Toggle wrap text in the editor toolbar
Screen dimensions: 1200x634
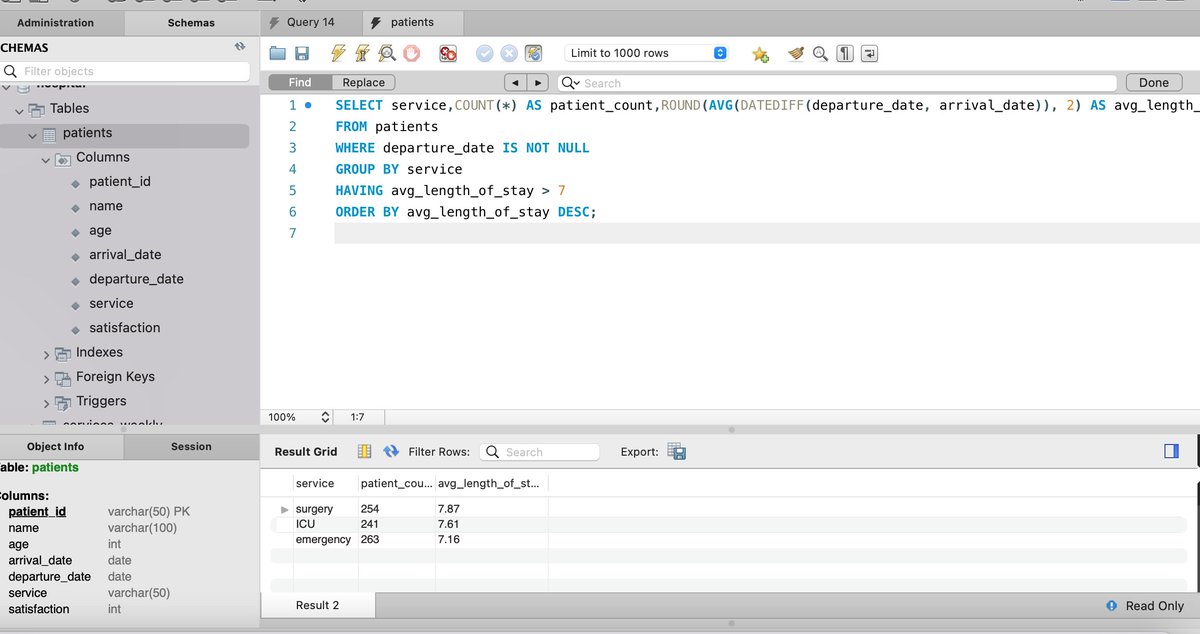click(870, 52)
